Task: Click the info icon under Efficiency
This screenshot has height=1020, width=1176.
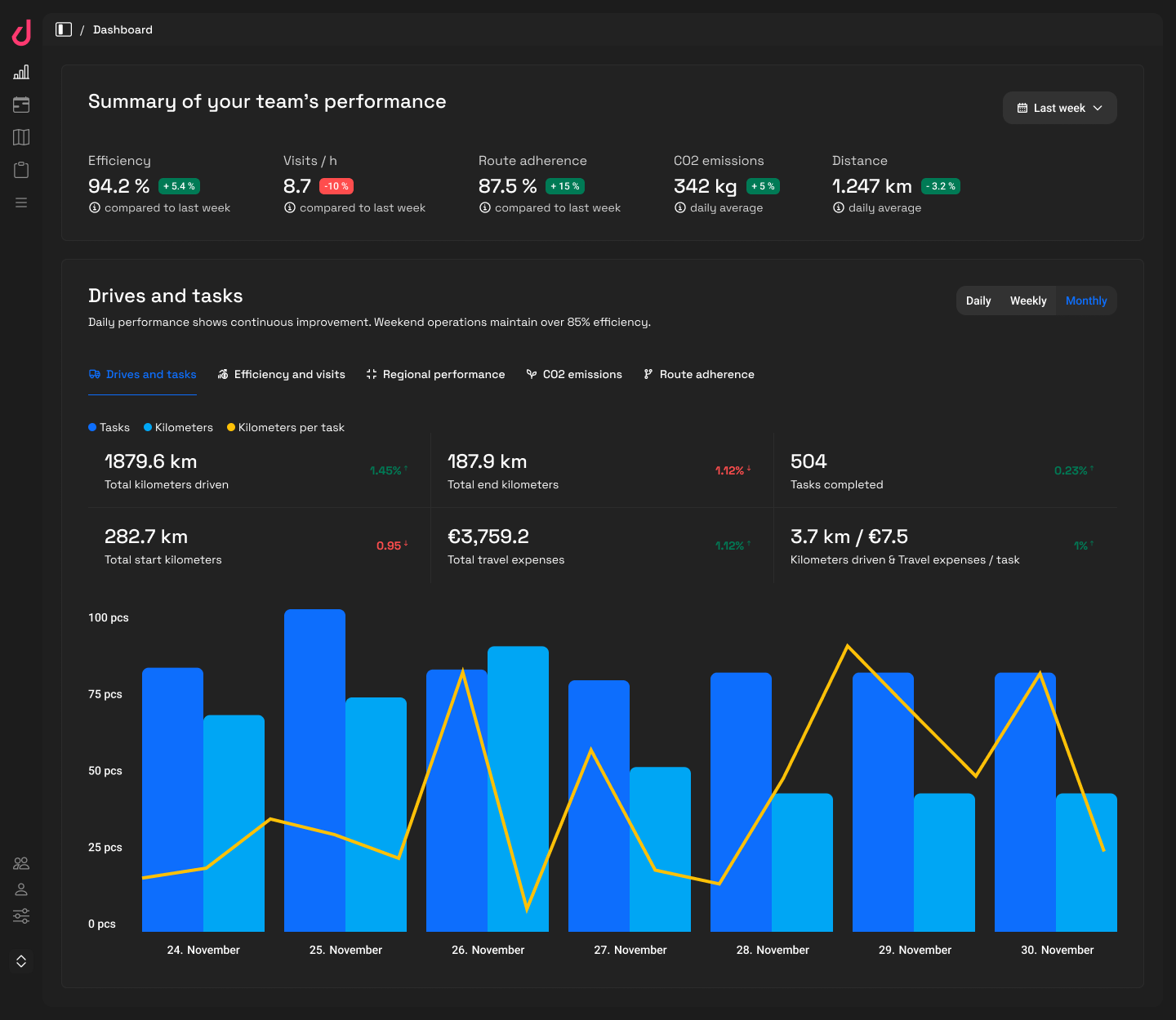Action: coord(95,207)
